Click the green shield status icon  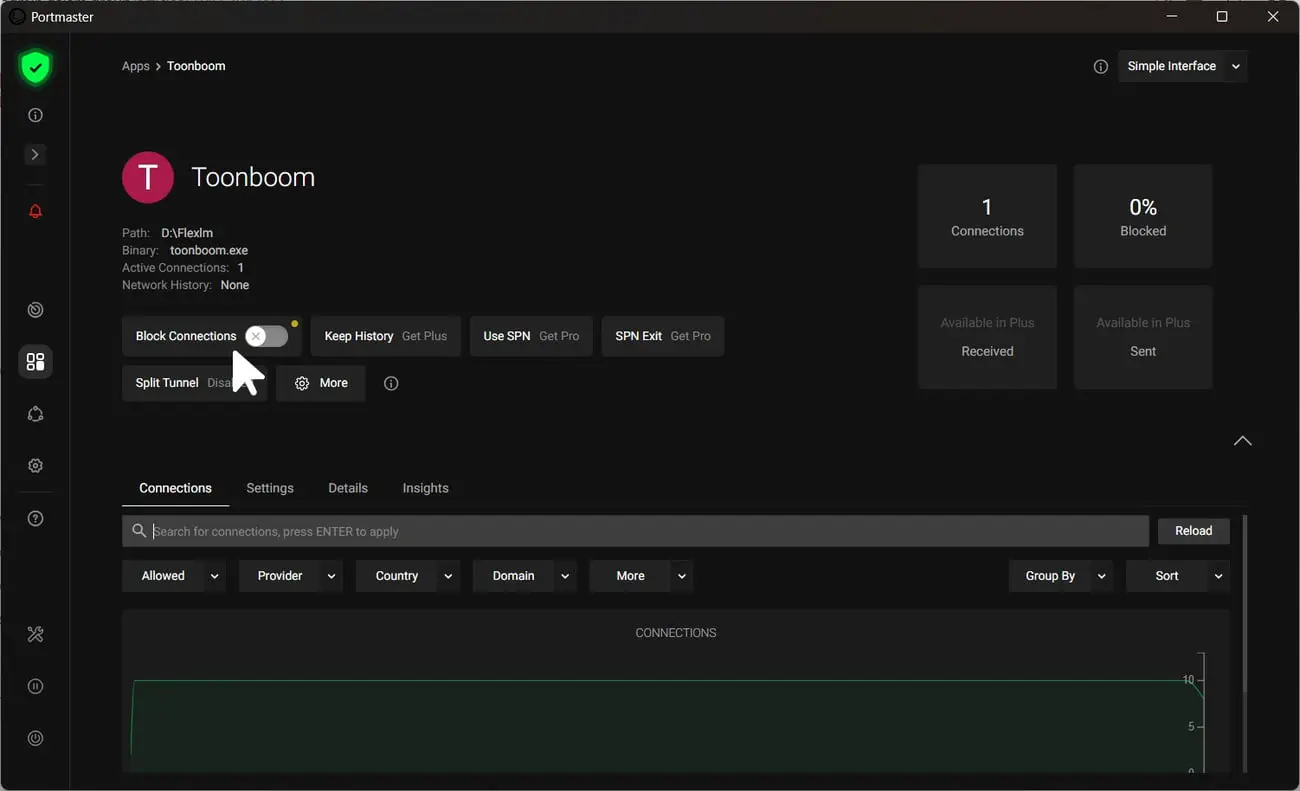point(35,67)
